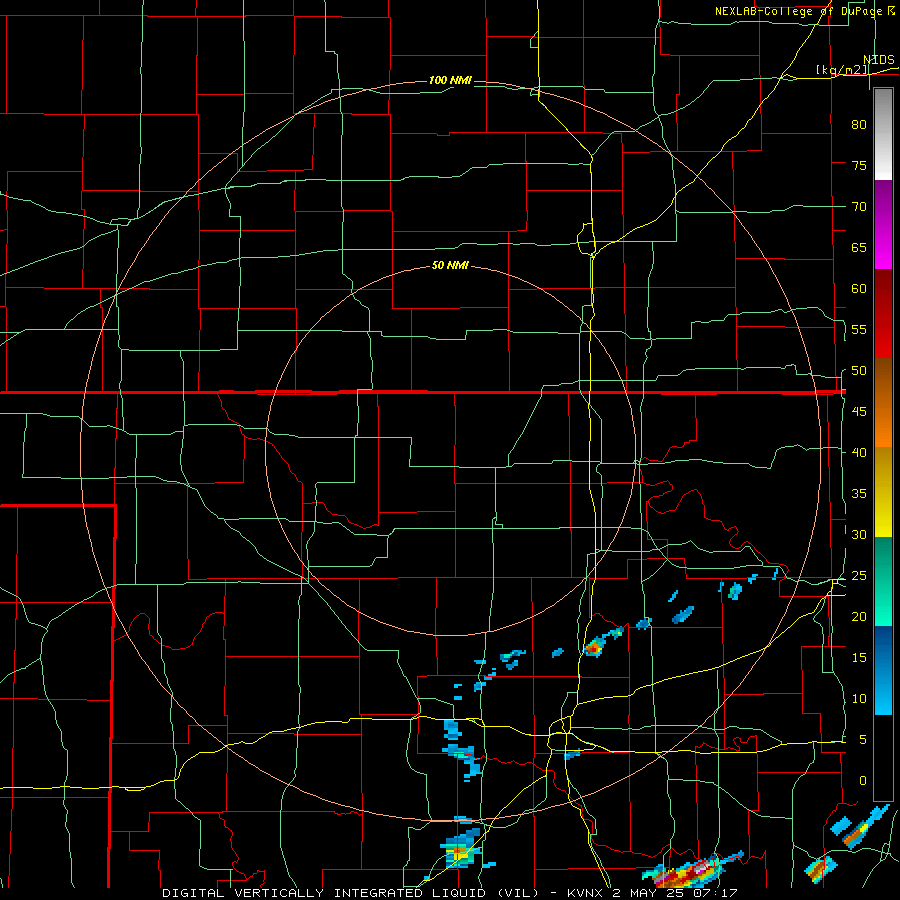
Task: Select the 65 value on the VIL scale
Action: click(859, 247)
